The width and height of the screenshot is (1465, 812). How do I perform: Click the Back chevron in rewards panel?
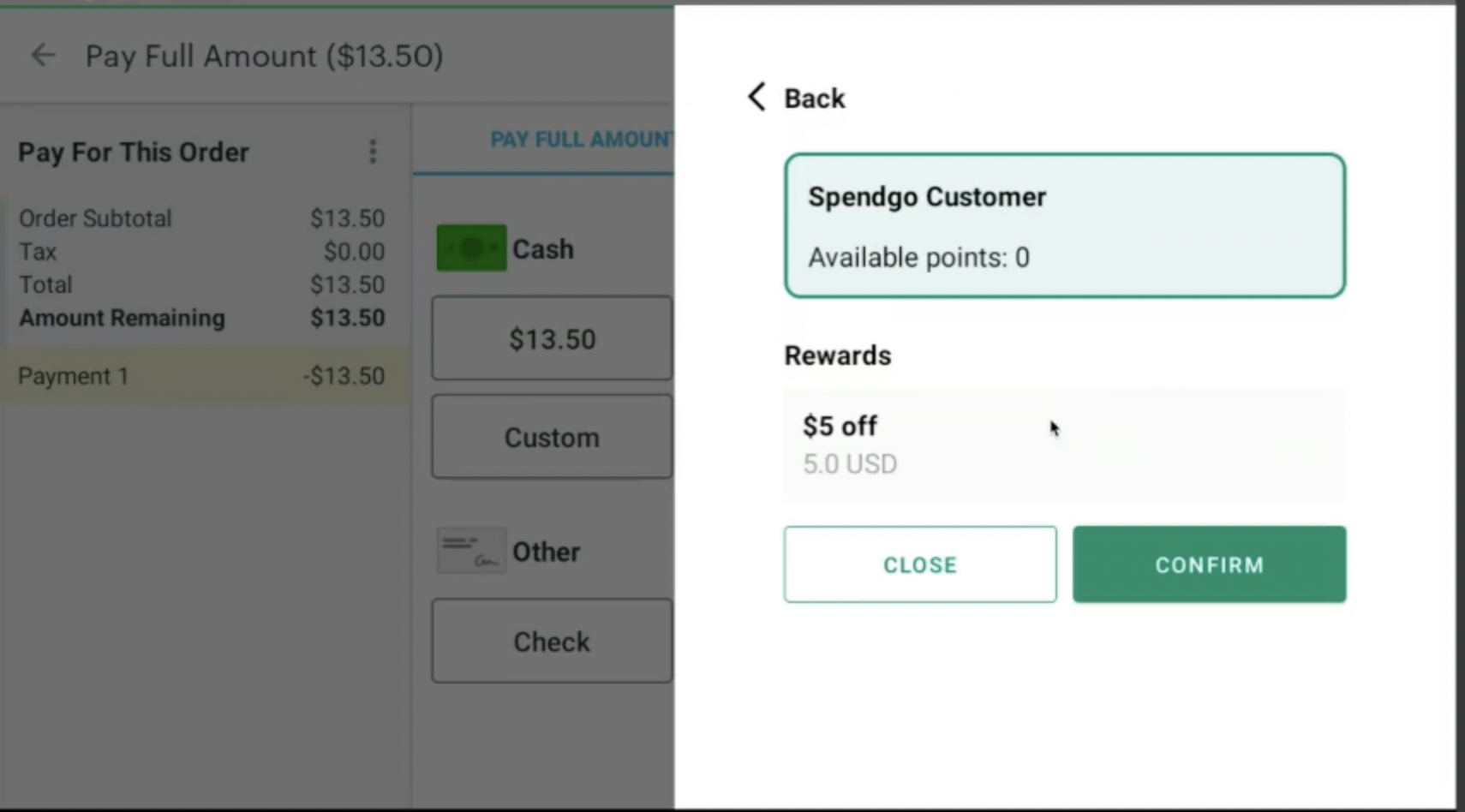click(756, 97)
